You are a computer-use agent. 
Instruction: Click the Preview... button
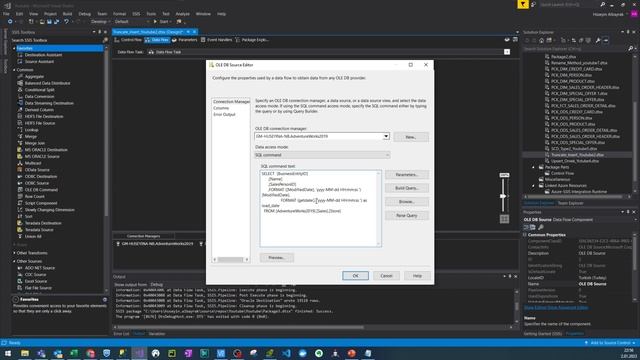277,258
